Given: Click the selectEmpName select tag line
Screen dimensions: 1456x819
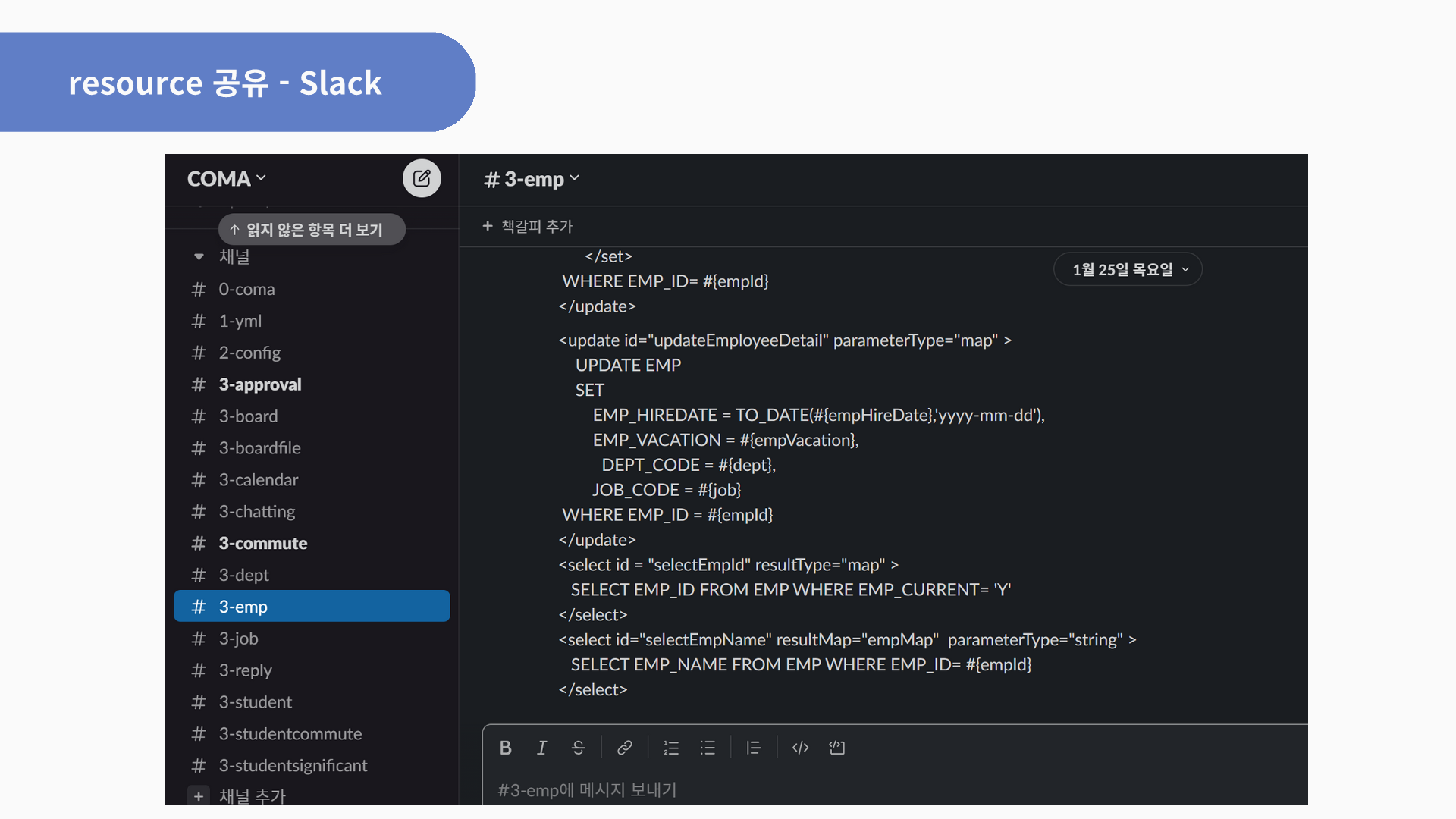Looking at the screenshot, I should (847, 640).
